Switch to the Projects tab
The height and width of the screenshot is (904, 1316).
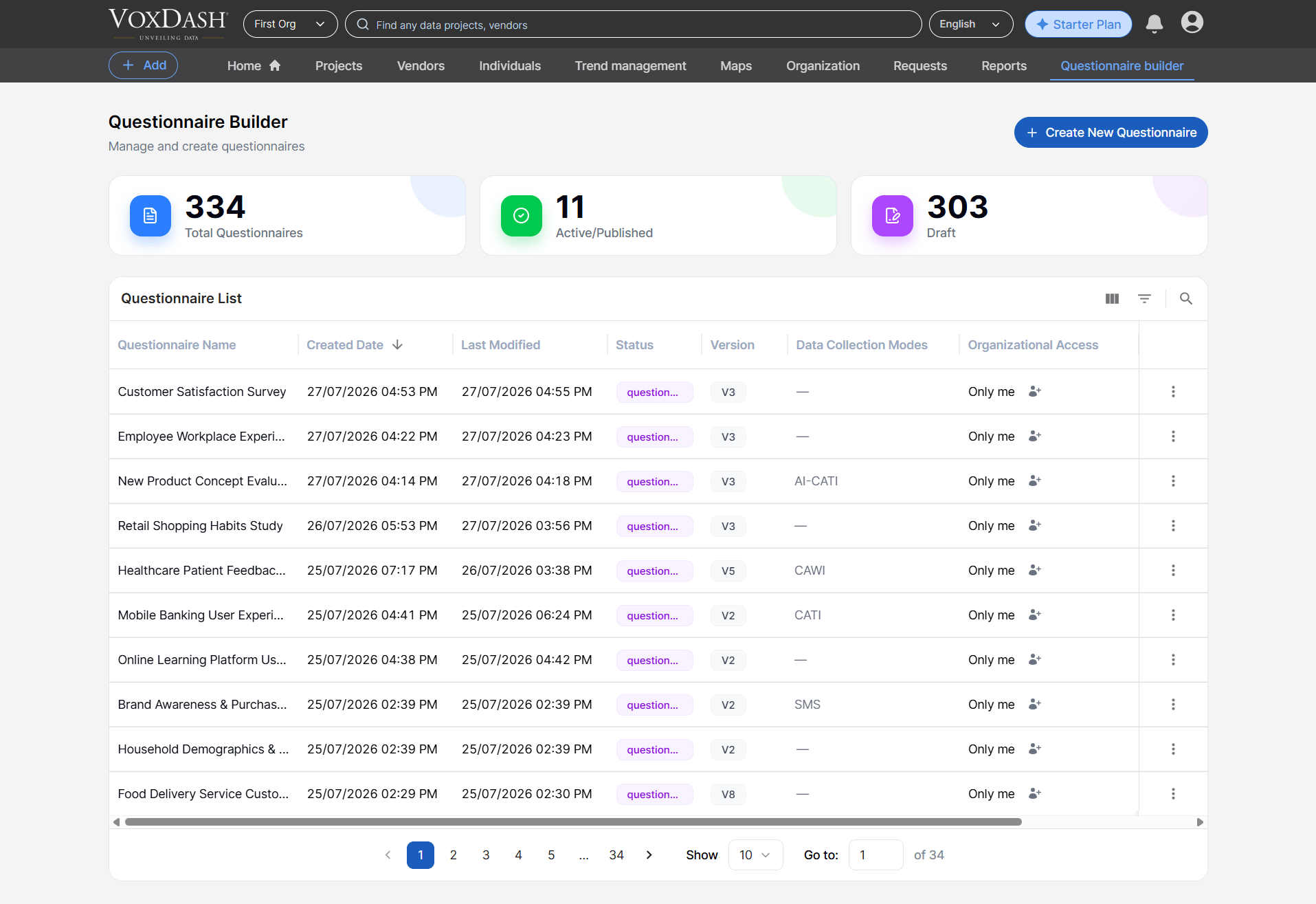[339, 66]
